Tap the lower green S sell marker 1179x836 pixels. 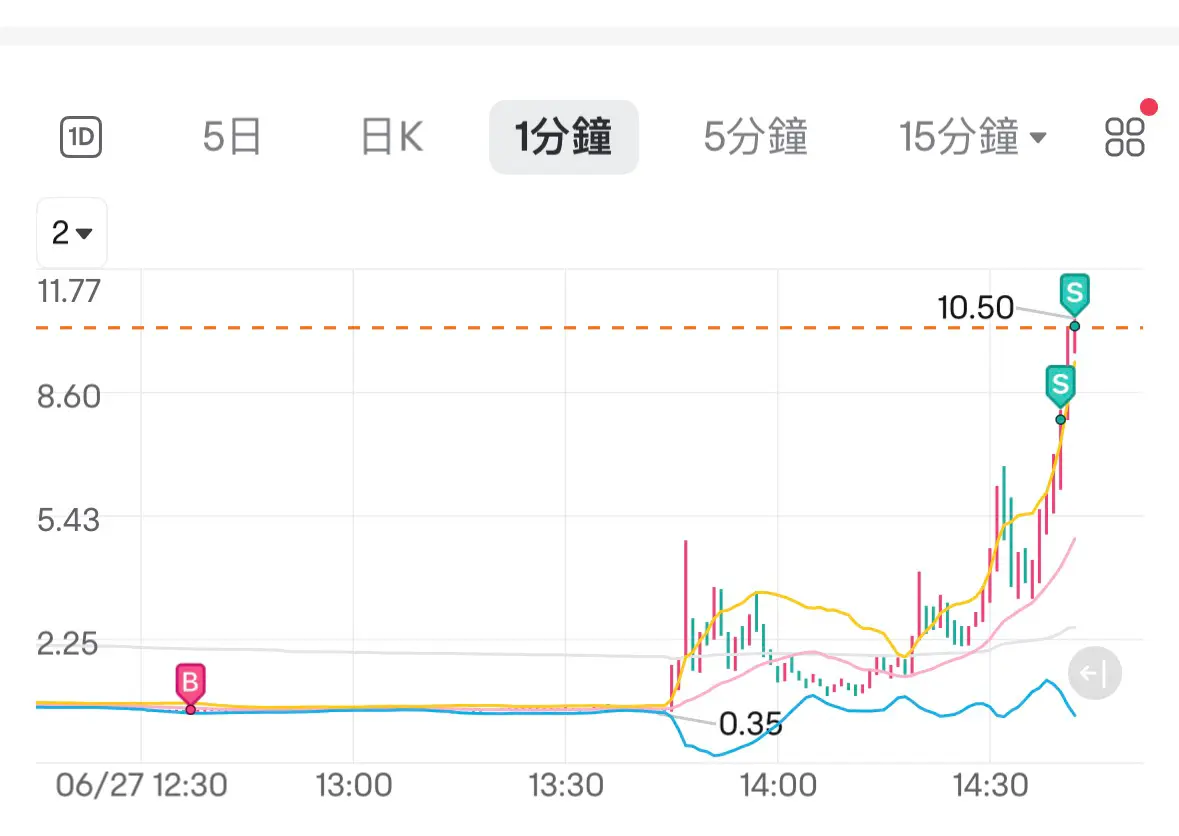coord(1060,386)
